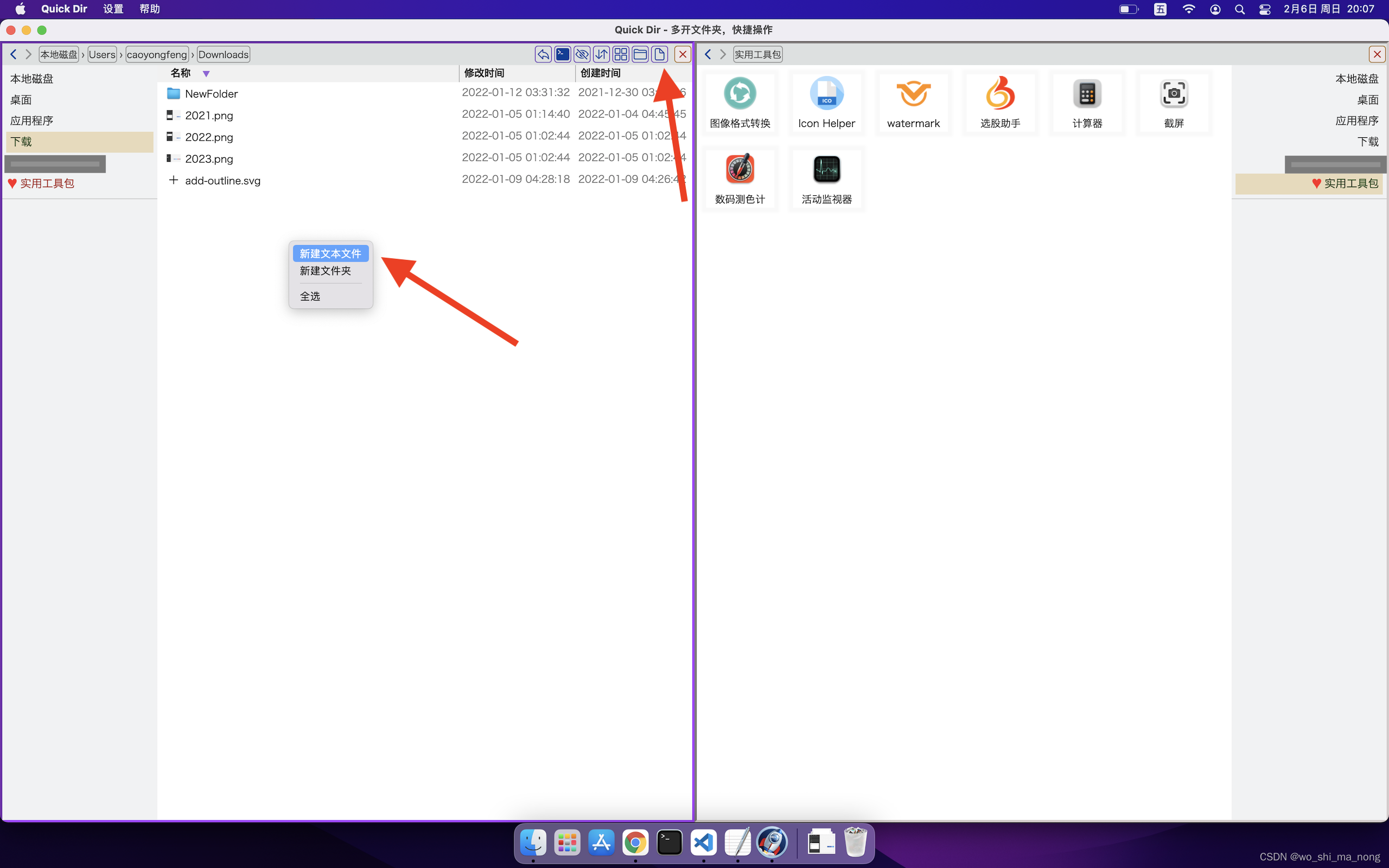Expand add-outline.svg tree item
Screen dimensions: 1389x868
pos(173,180)
